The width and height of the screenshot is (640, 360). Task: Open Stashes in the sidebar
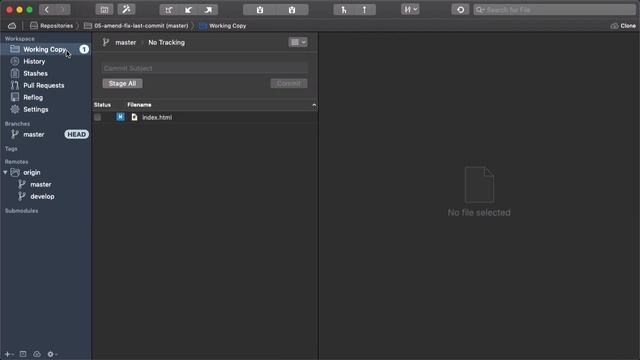tap(36, 73)
